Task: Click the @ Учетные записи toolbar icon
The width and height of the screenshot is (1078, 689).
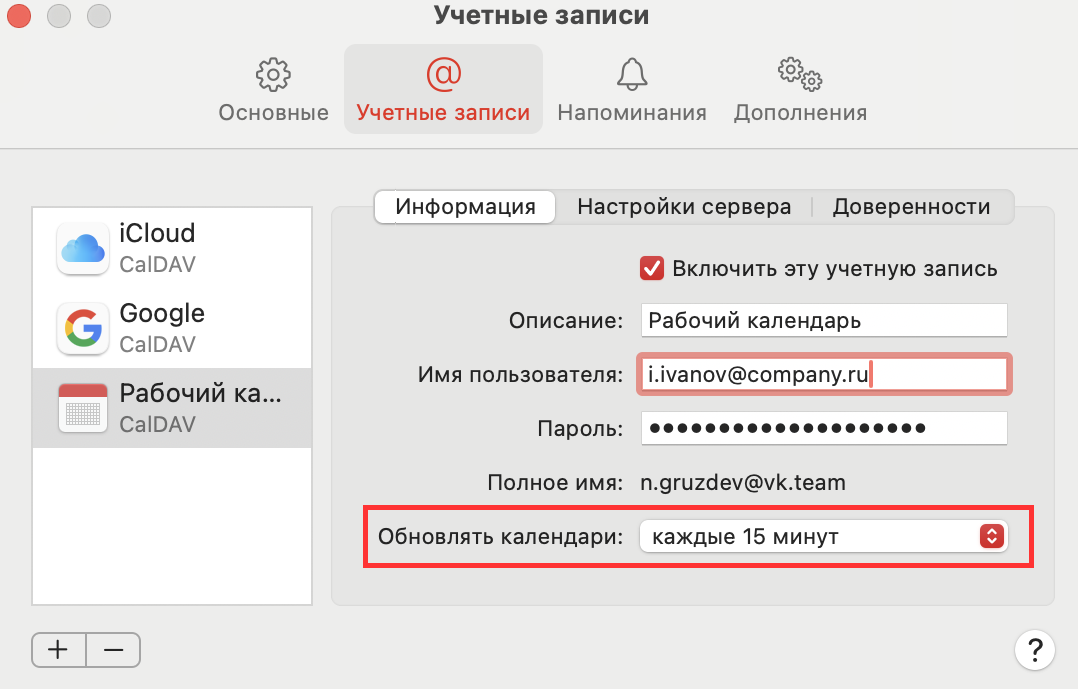Action: (443, 74)
